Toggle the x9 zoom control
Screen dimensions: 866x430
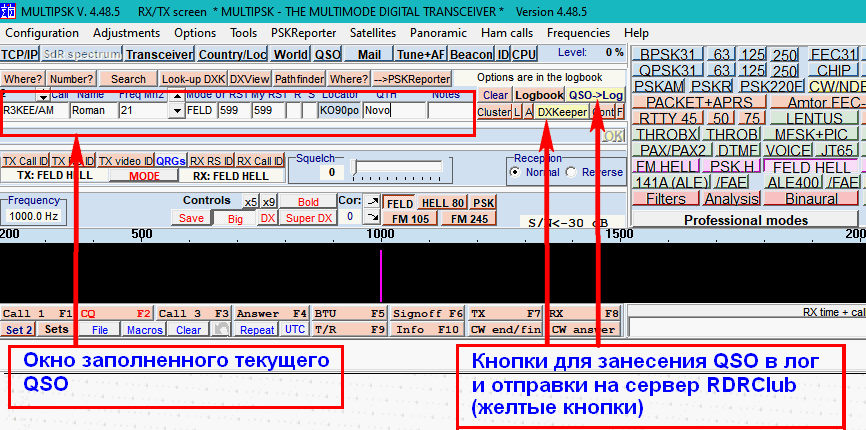(269, 202)
